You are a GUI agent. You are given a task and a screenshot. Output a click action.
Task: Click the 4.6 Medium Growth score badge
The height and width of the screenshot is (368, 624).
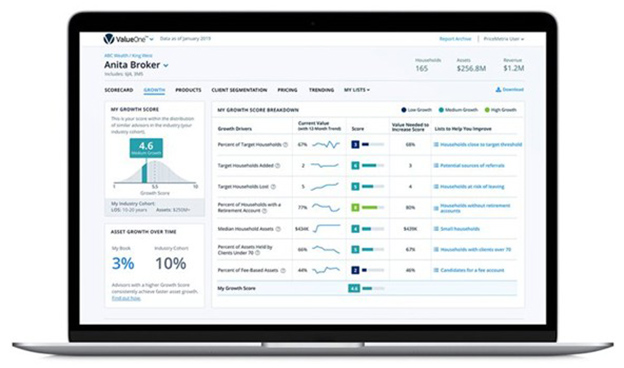146,148
